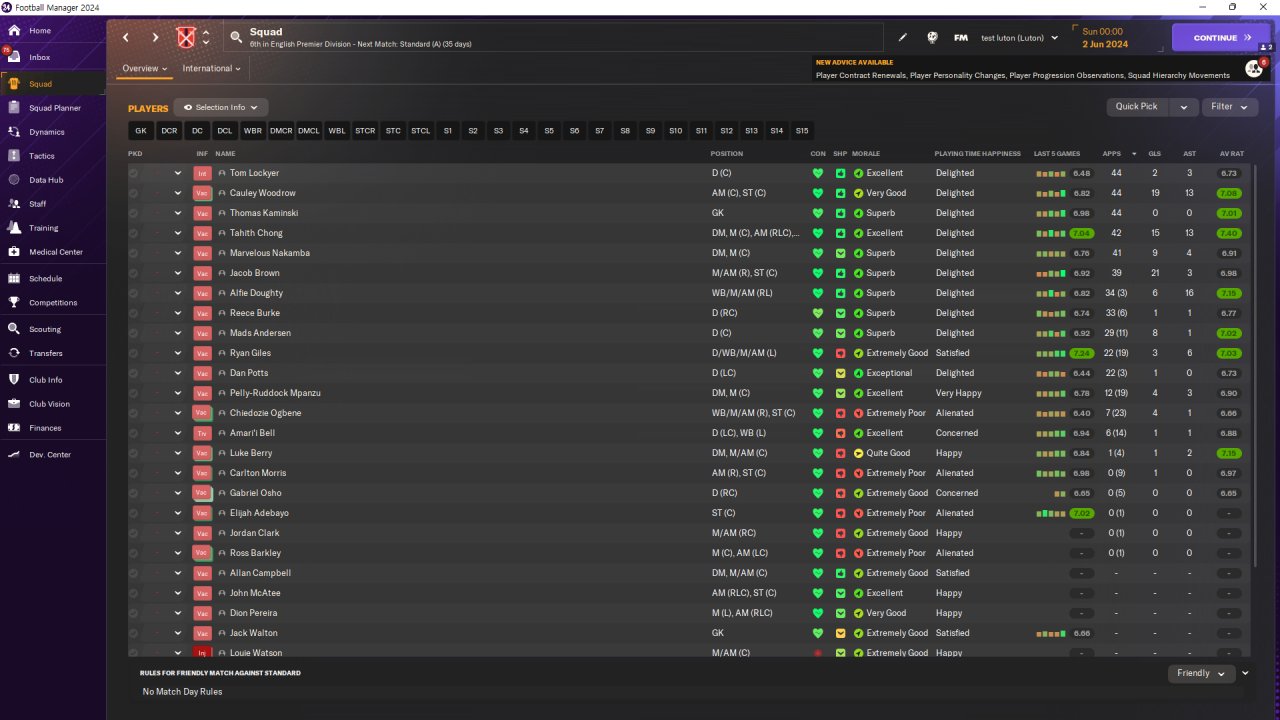1280x720 pixels.
Task: Open the Inbox sidebar icon
Action: 14,57
